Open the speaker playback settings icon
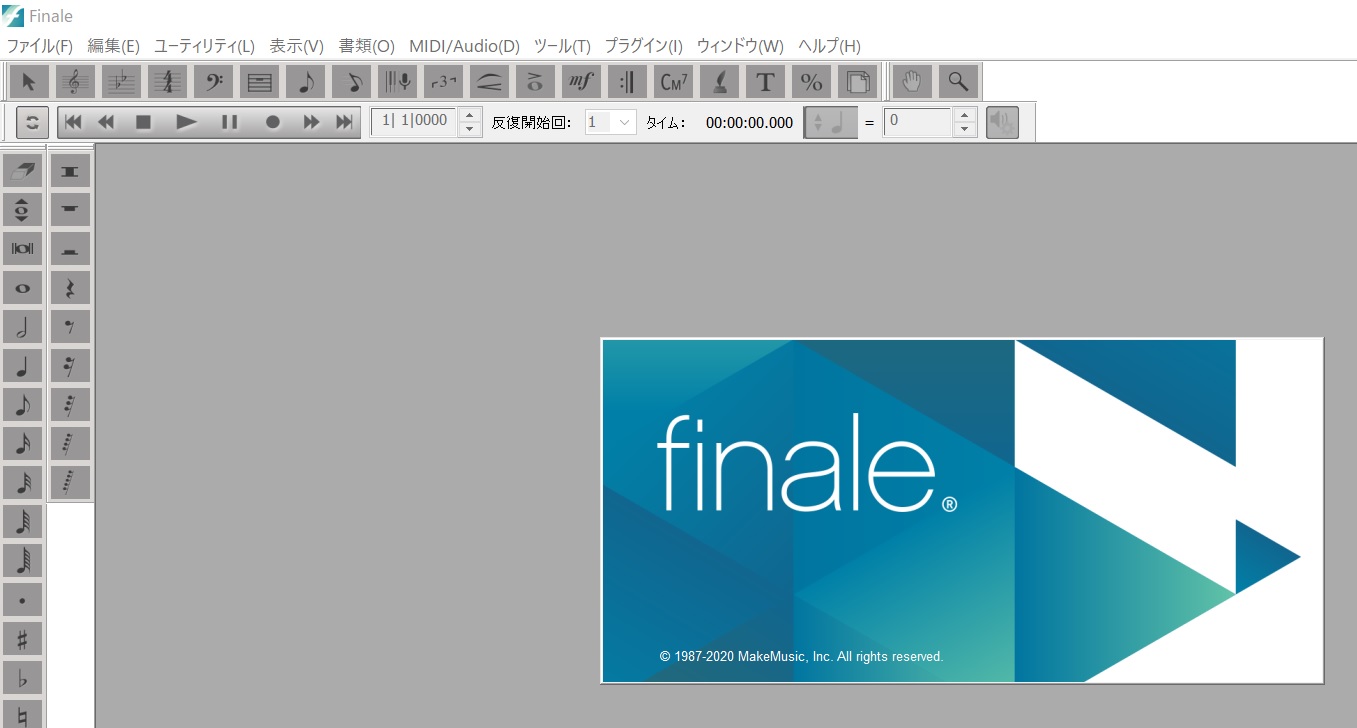This screenshot has width=1357, height=728. (x=1002, y=122)
